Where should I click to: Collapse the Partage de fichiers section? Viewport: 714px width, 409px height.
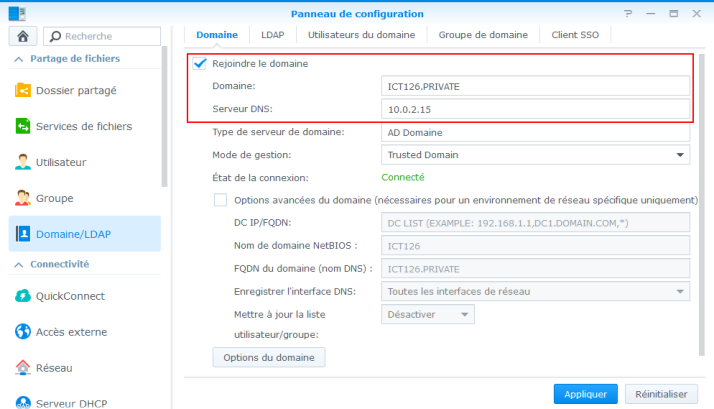19,59
